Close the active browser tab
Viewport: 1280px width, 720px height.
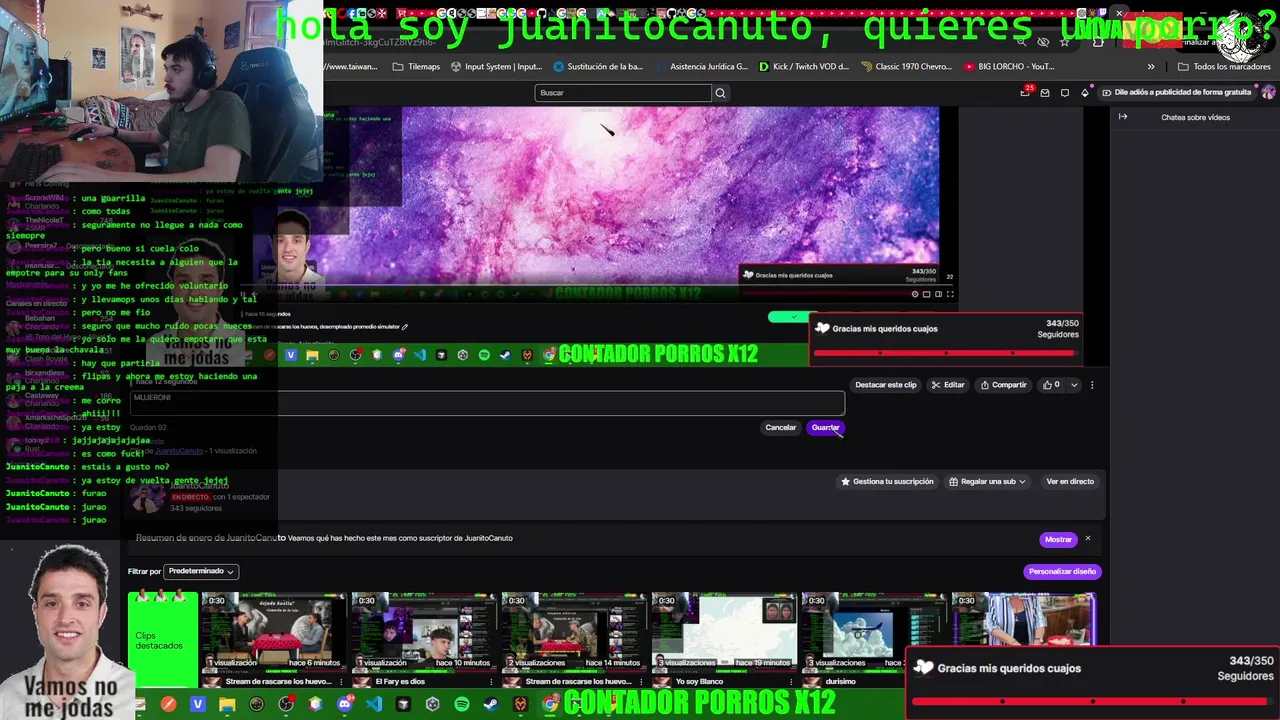1119,13
